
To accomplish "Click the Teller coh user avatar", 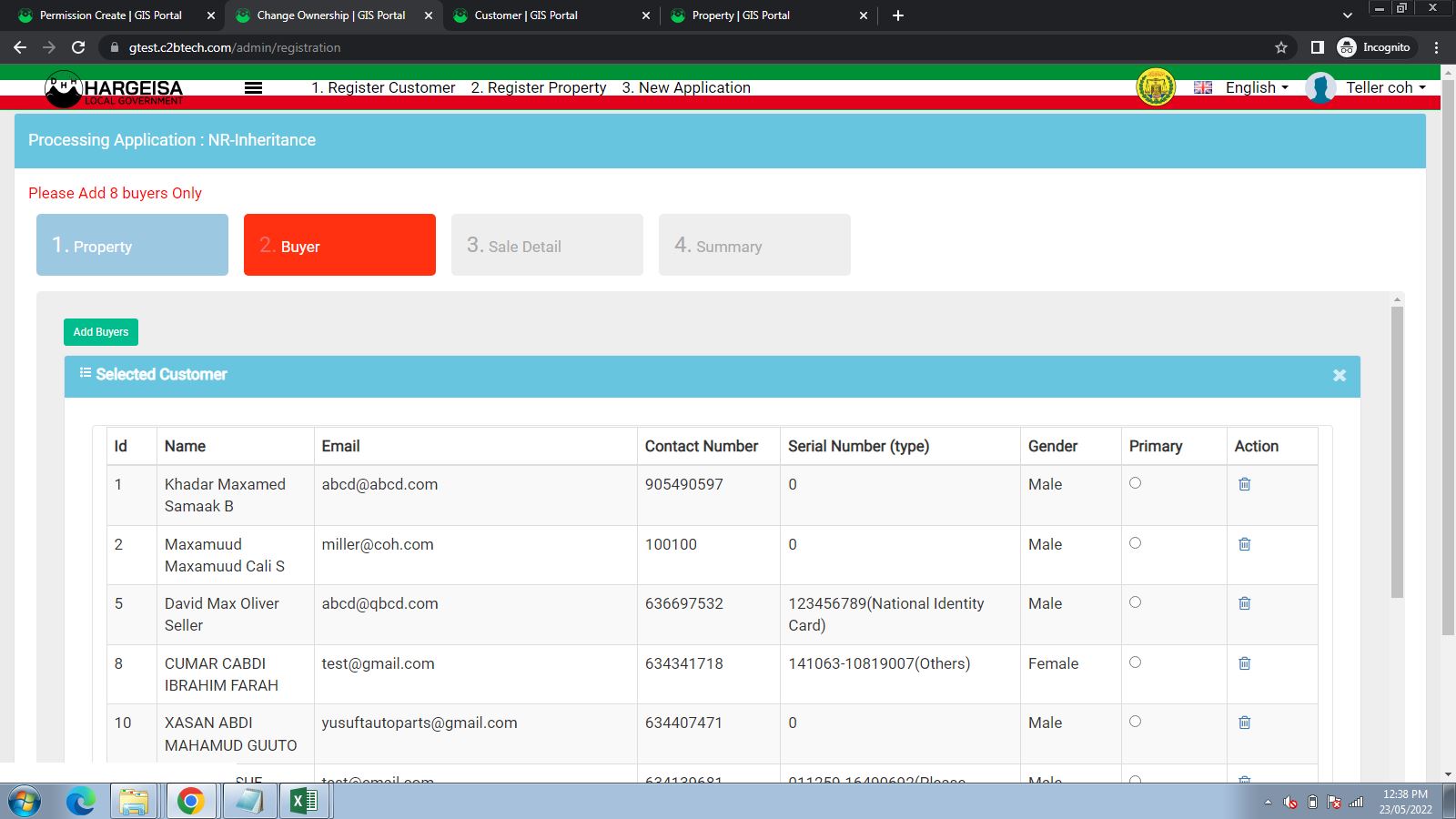I will coord(1320,87).
